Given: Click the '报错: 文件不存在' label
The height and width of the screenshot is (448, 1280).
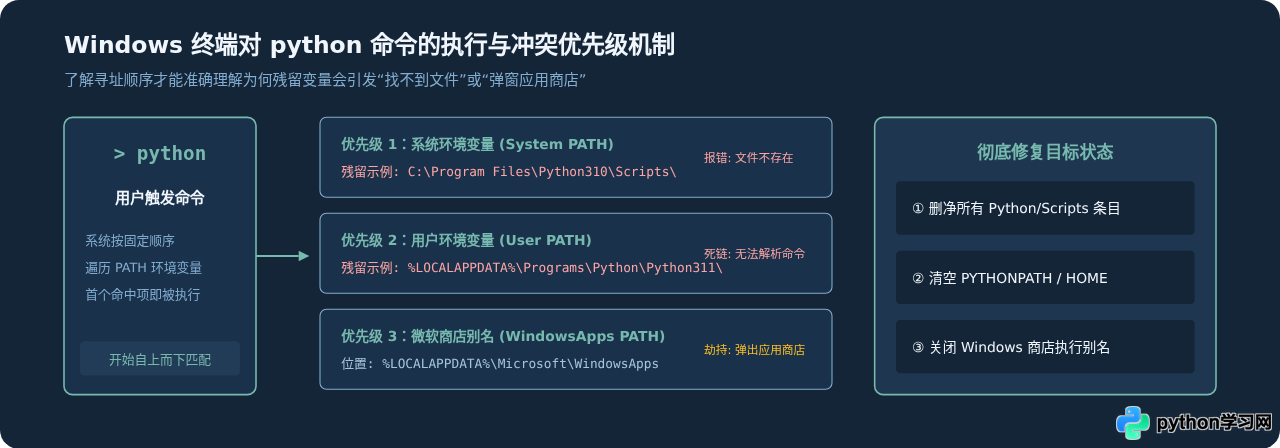Looking at the screenshot, I should (x=749, y=158).
